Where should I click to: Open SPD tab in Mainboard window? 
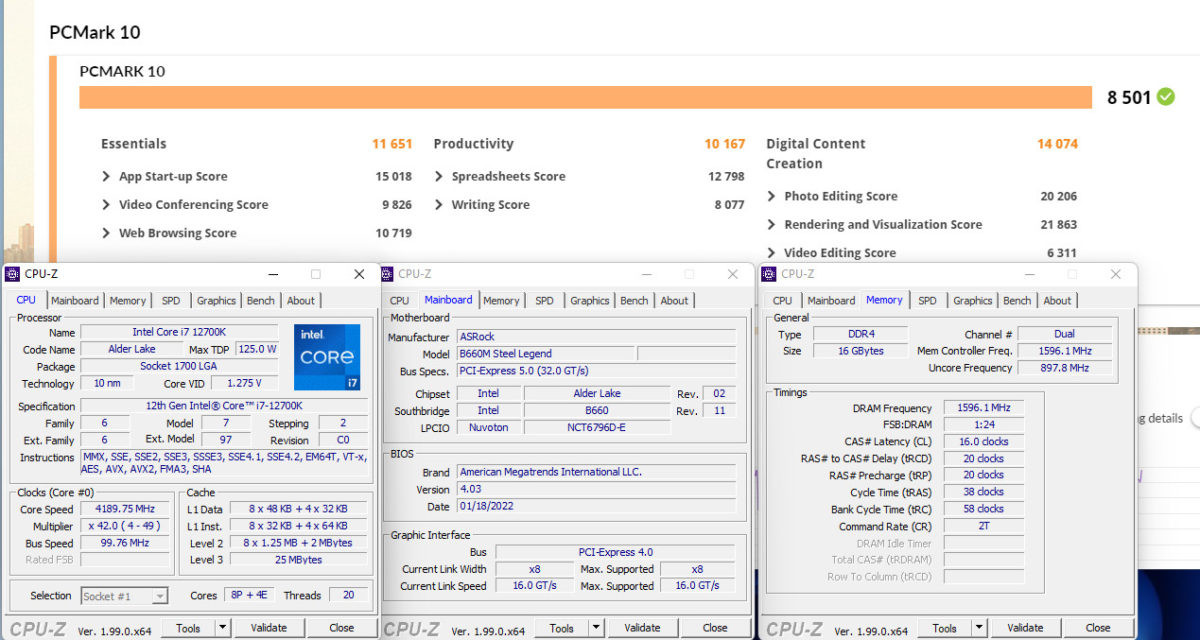[544, 300]
